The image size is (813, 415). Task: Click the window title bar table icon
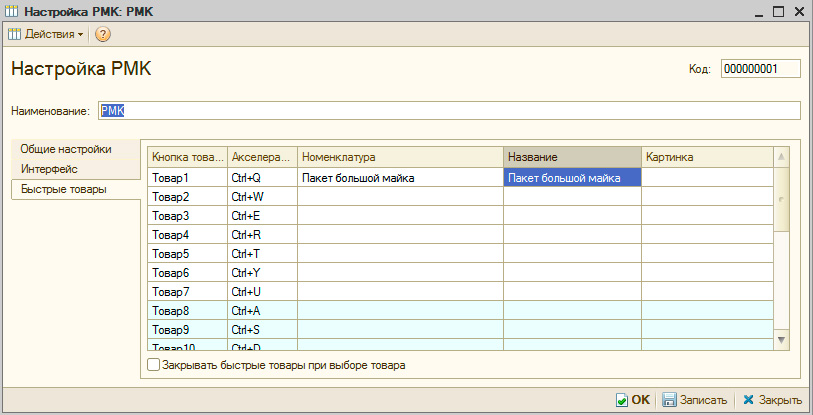point(11,11)
